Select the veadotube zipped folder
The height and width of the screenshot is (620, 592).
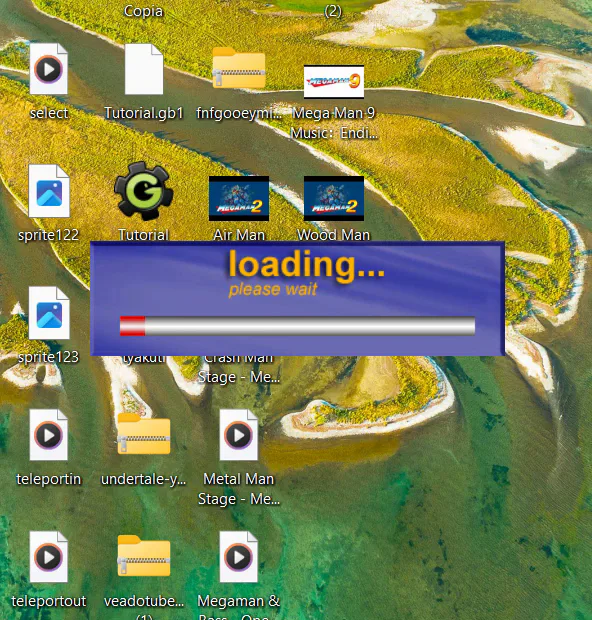144,556
